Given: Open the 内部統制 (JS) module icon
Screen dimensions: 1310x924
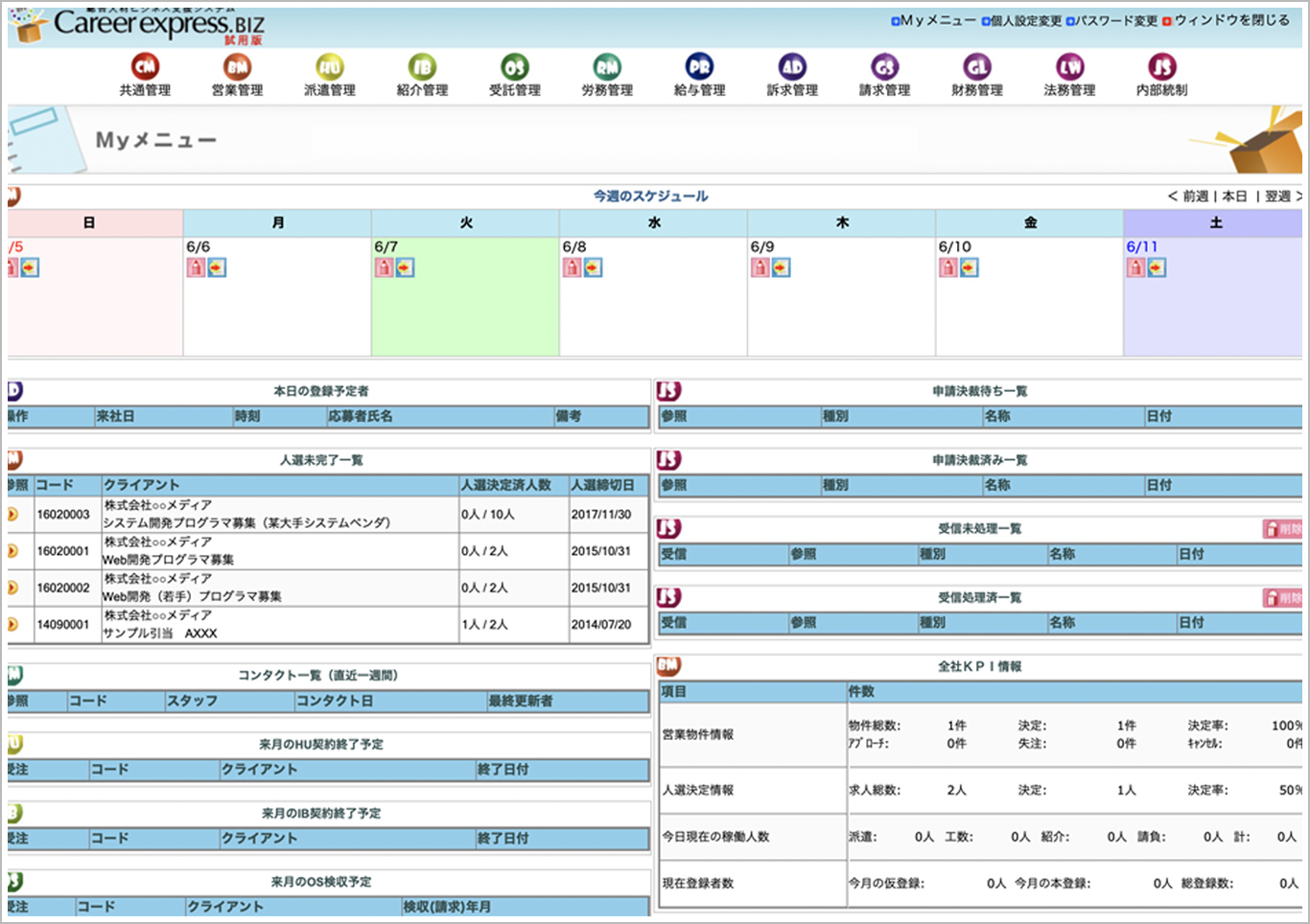Looking at the screenshot, I should coord(1162,67).
